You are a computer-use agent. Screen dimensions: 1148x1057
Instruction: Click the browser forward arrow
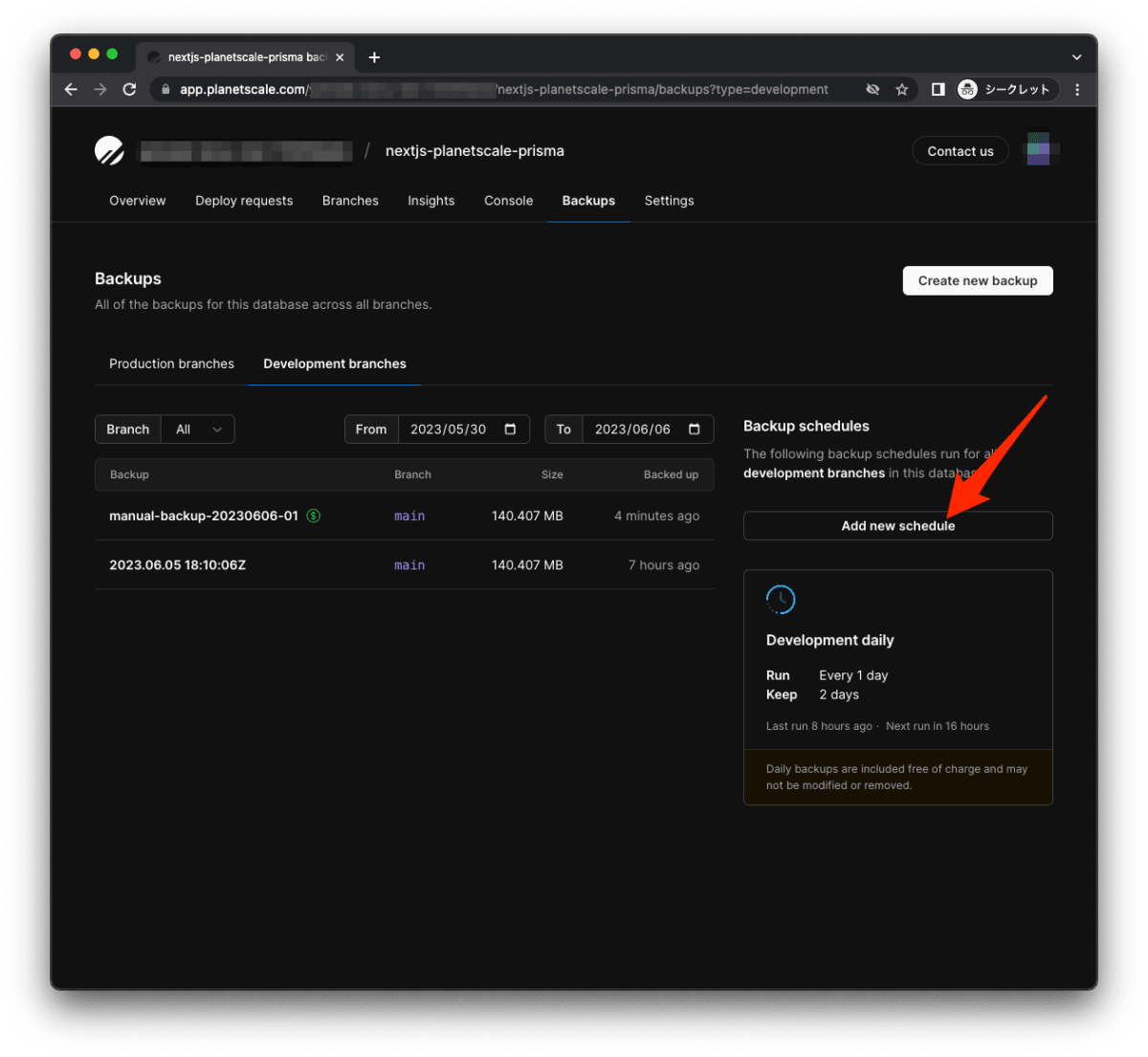[100, 89]
